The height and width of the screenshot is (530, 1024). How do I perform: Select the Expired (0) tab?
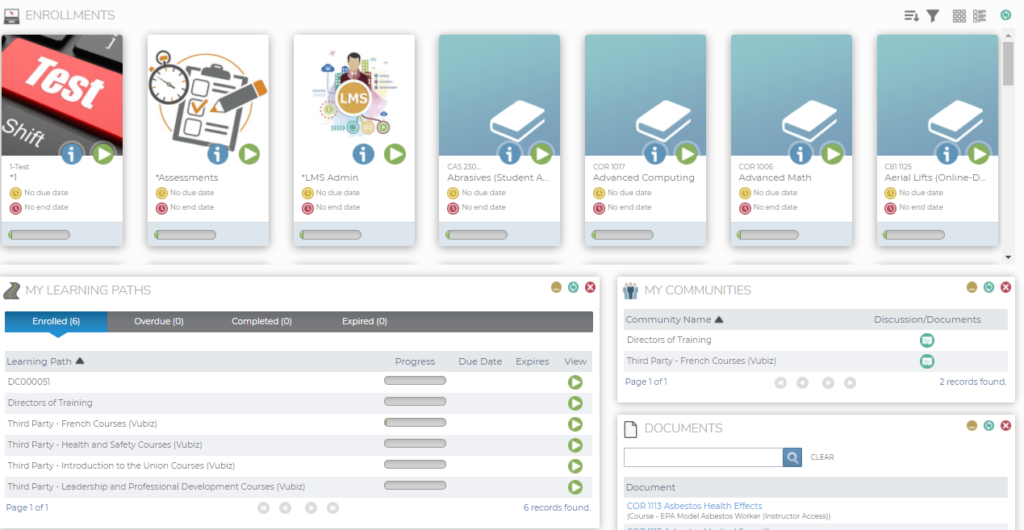364,321
